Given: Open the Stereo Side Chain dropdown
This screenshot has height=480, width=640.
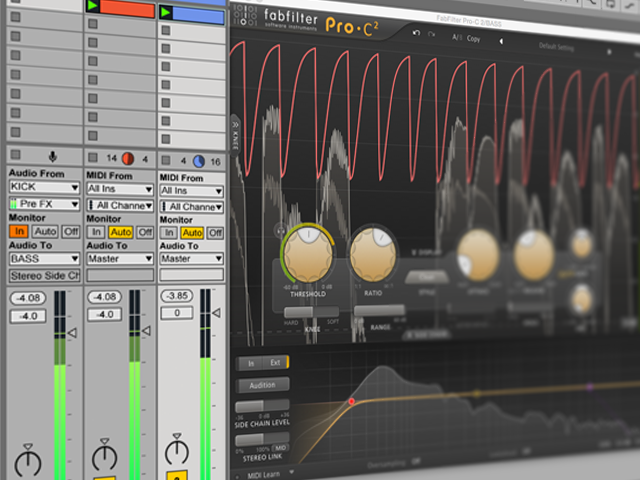Looking at the screenshot, I should pos(44,276).
